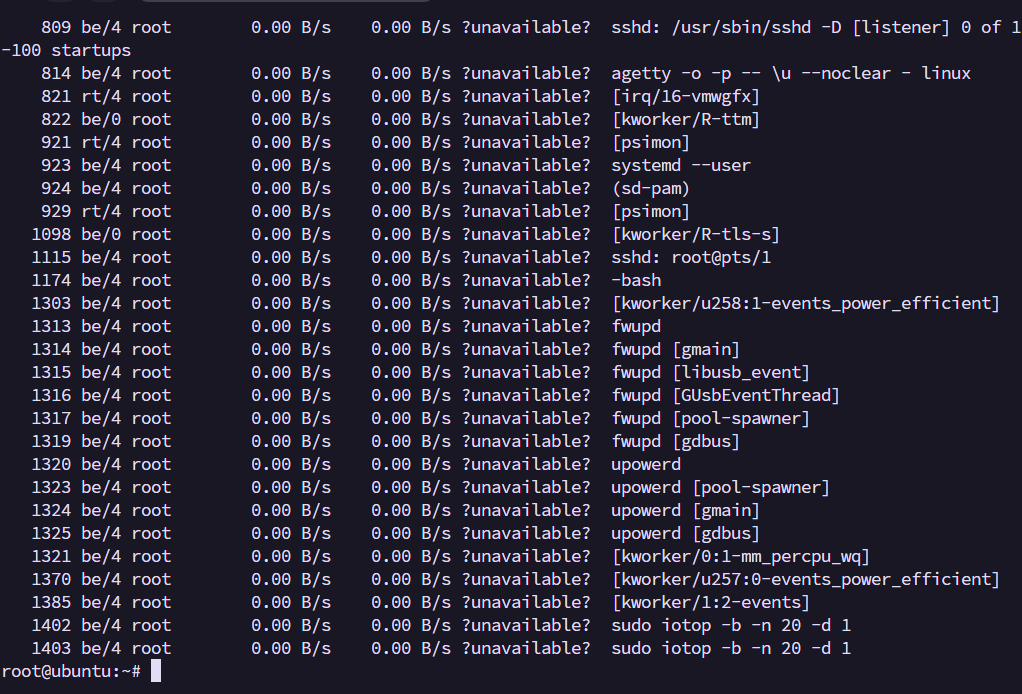Click the [kworker/u258:1-events_power_efficient] entry
Image resolution: width=1022 pixels, height=694 pixels.
[805, 303]
